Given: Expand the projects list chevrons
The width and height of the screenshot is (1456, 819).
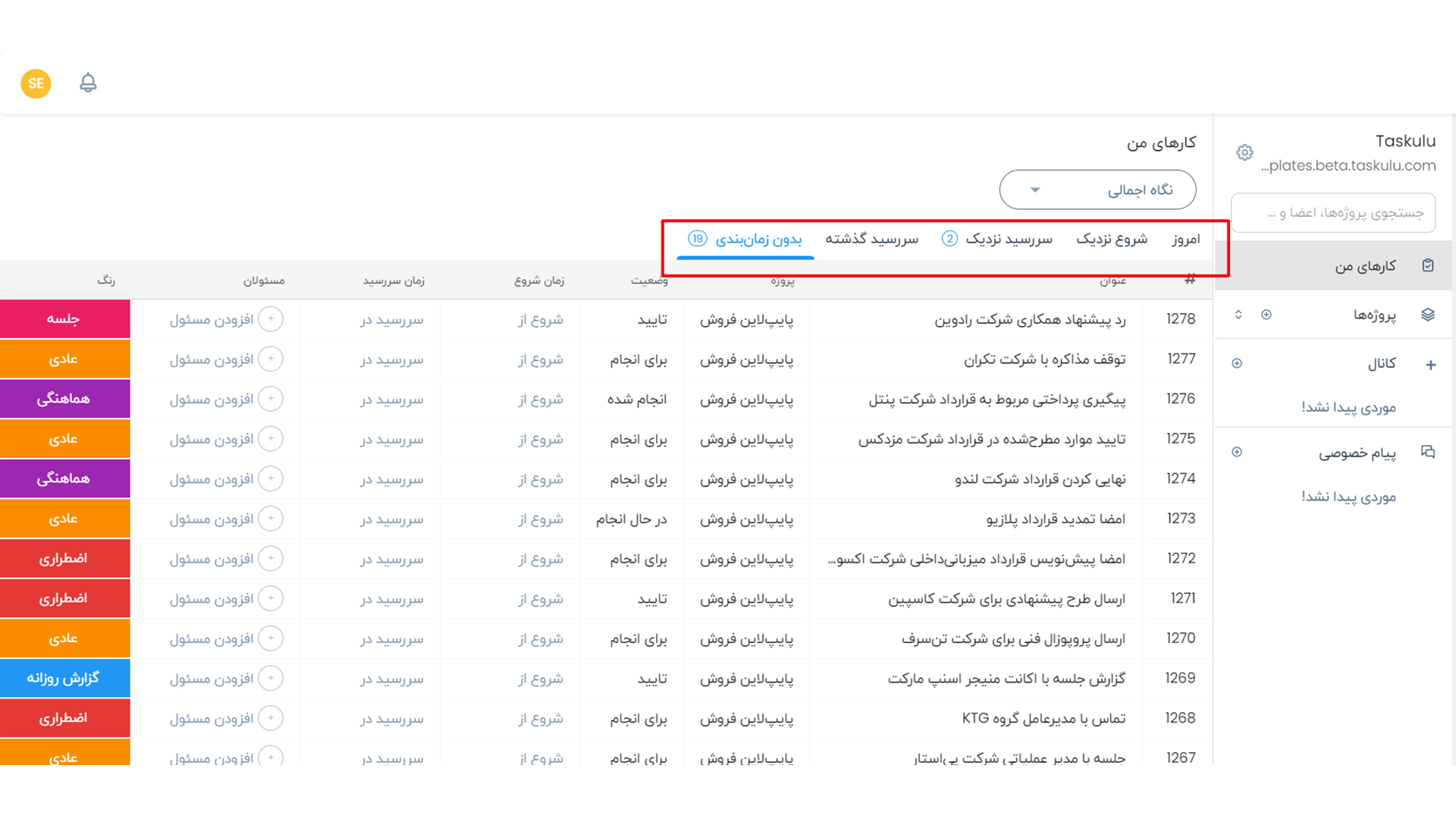Looking at the screenshot, I should (x=1238, y=315).
